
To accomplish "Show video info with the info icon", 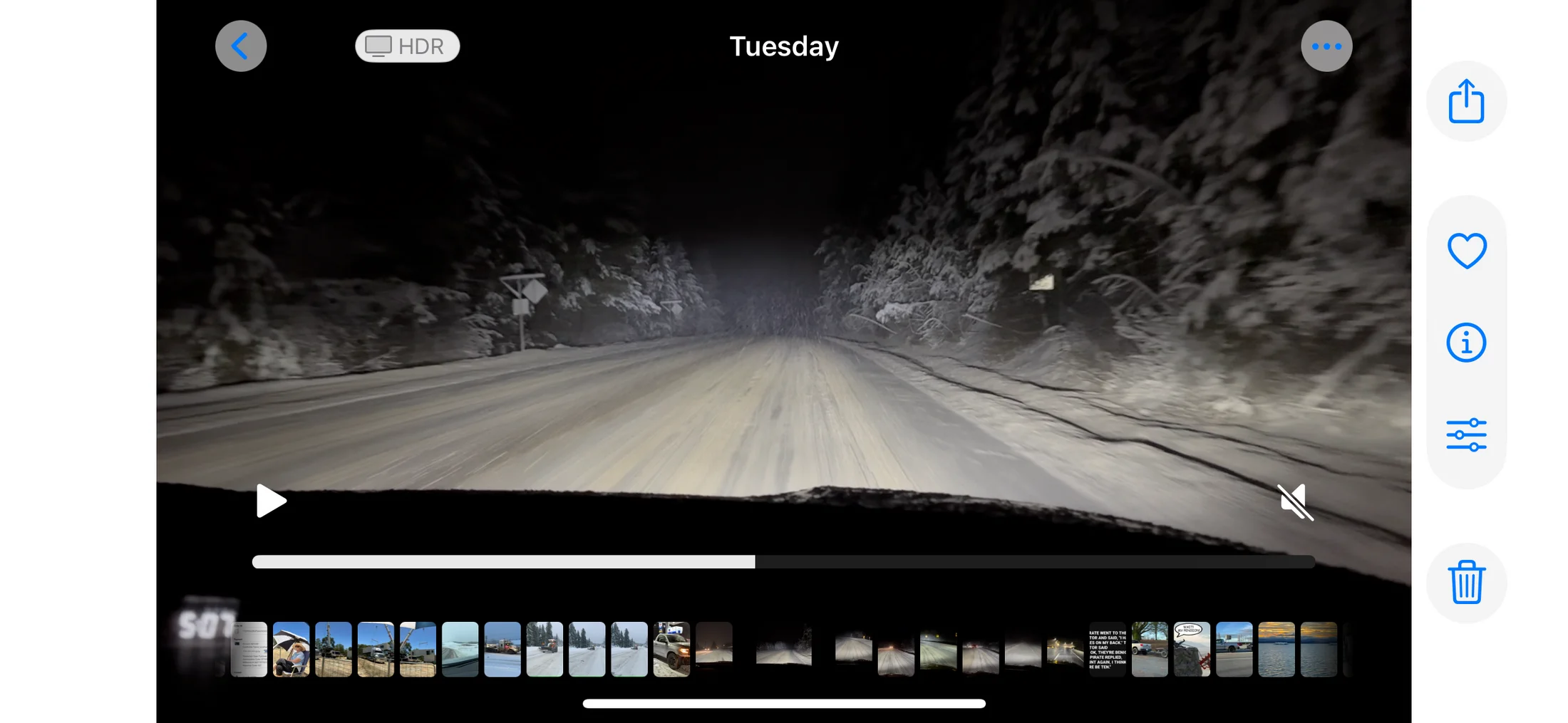I will pyautogui.click(x=1466, y=343).
